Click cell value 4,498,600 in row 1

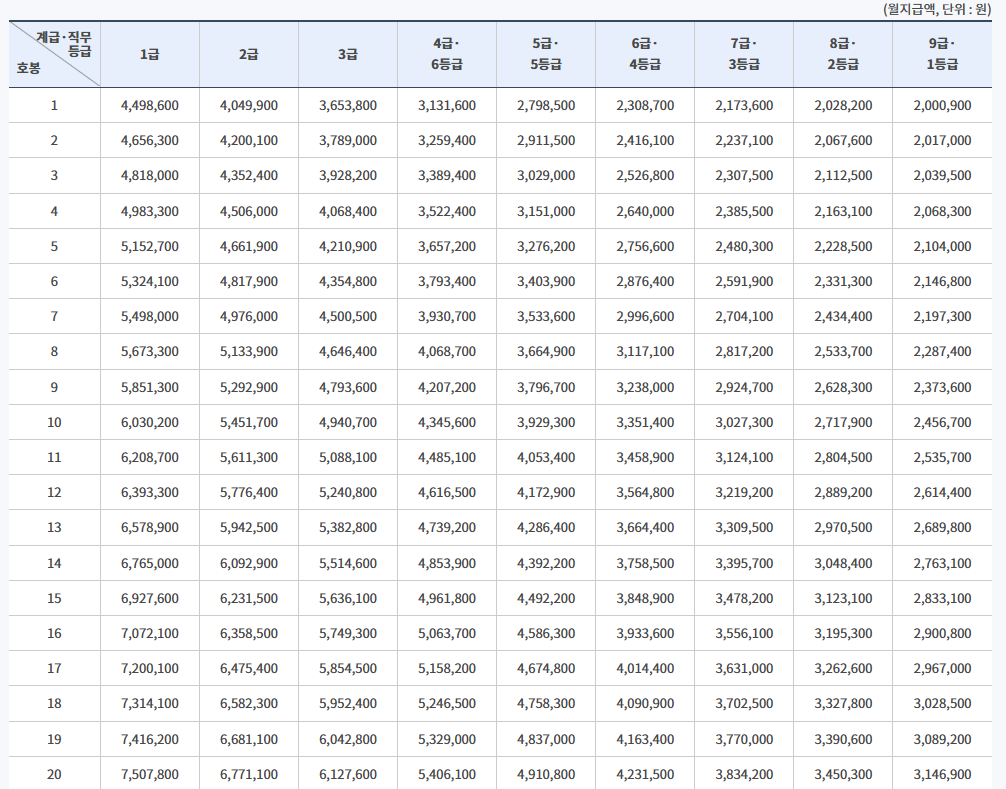[151, 104]
